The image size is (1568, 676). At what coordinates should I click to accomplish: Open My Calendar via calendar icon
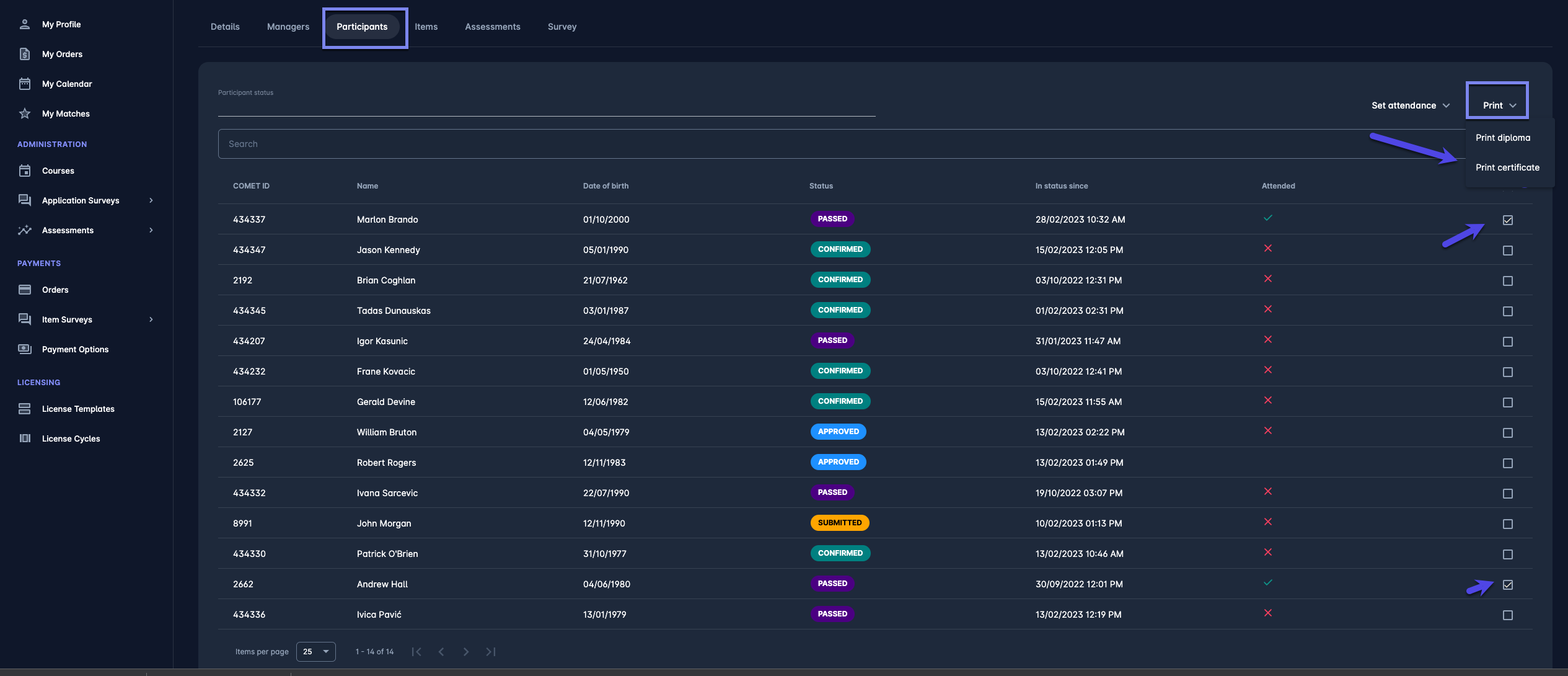pyautogui.click(x=25, y=84)
